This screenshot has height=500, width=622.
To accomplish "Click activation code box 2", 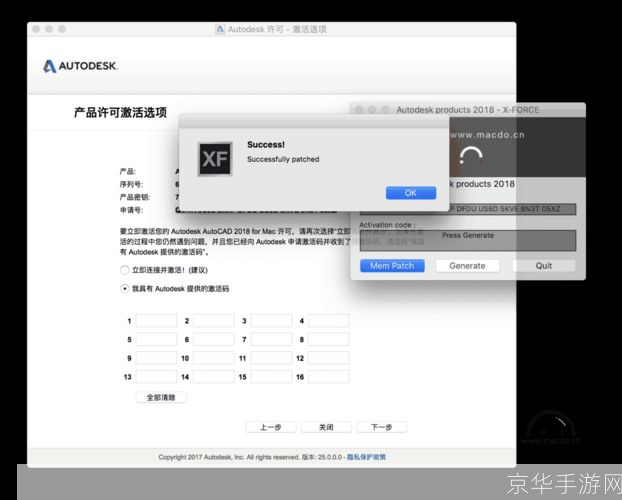I will tap(214, 321).
